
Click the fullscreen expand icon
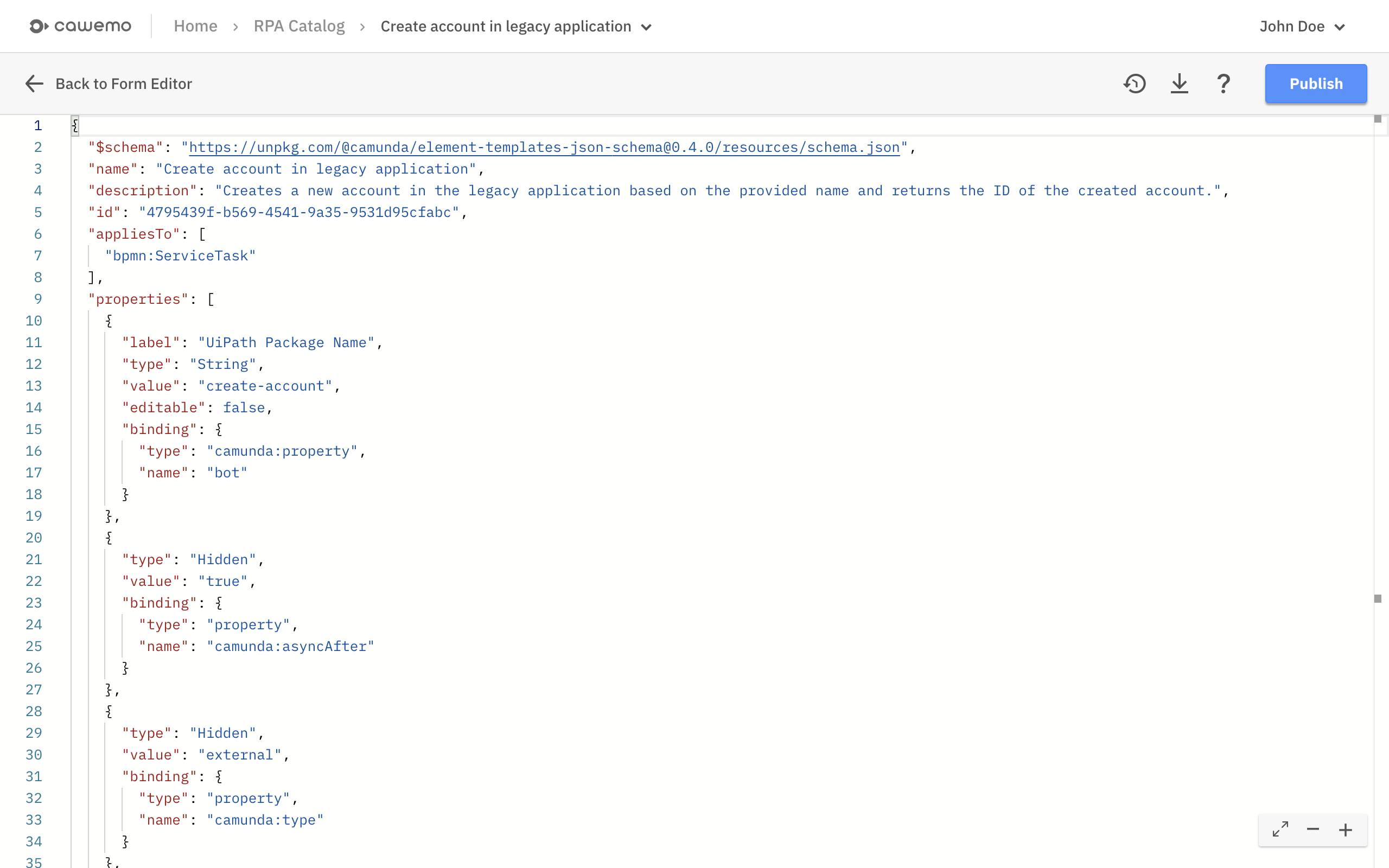(x=1280, y=829)
